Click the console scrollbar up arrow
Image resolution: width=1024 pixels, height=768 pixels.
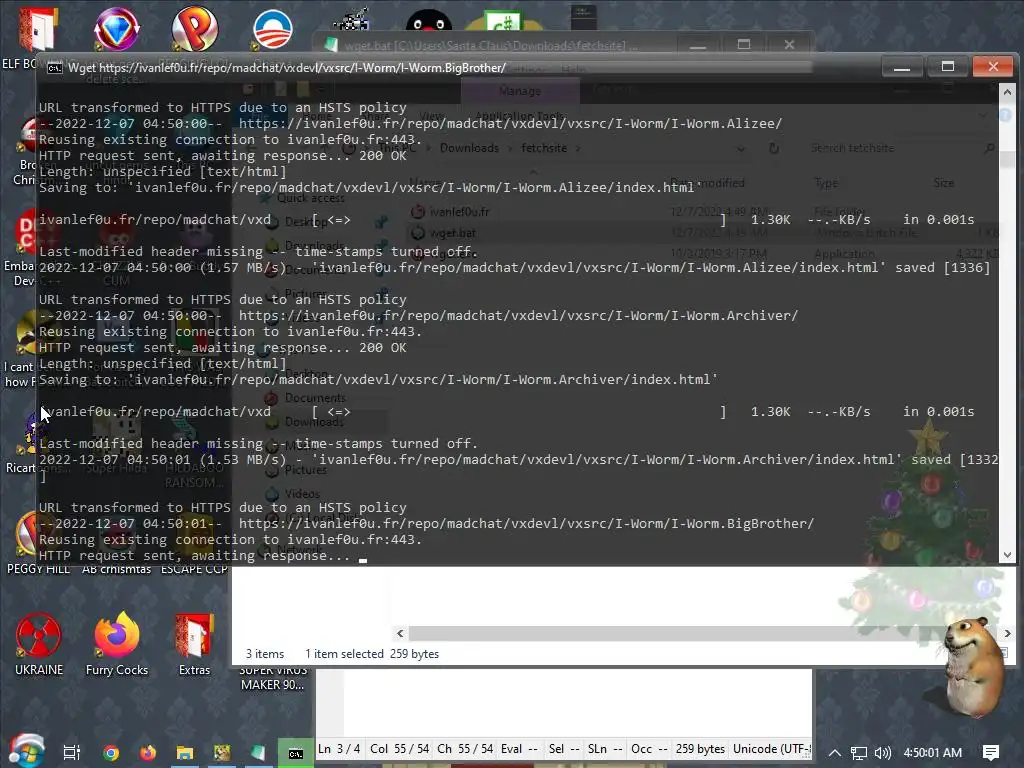click(1007, 92)
